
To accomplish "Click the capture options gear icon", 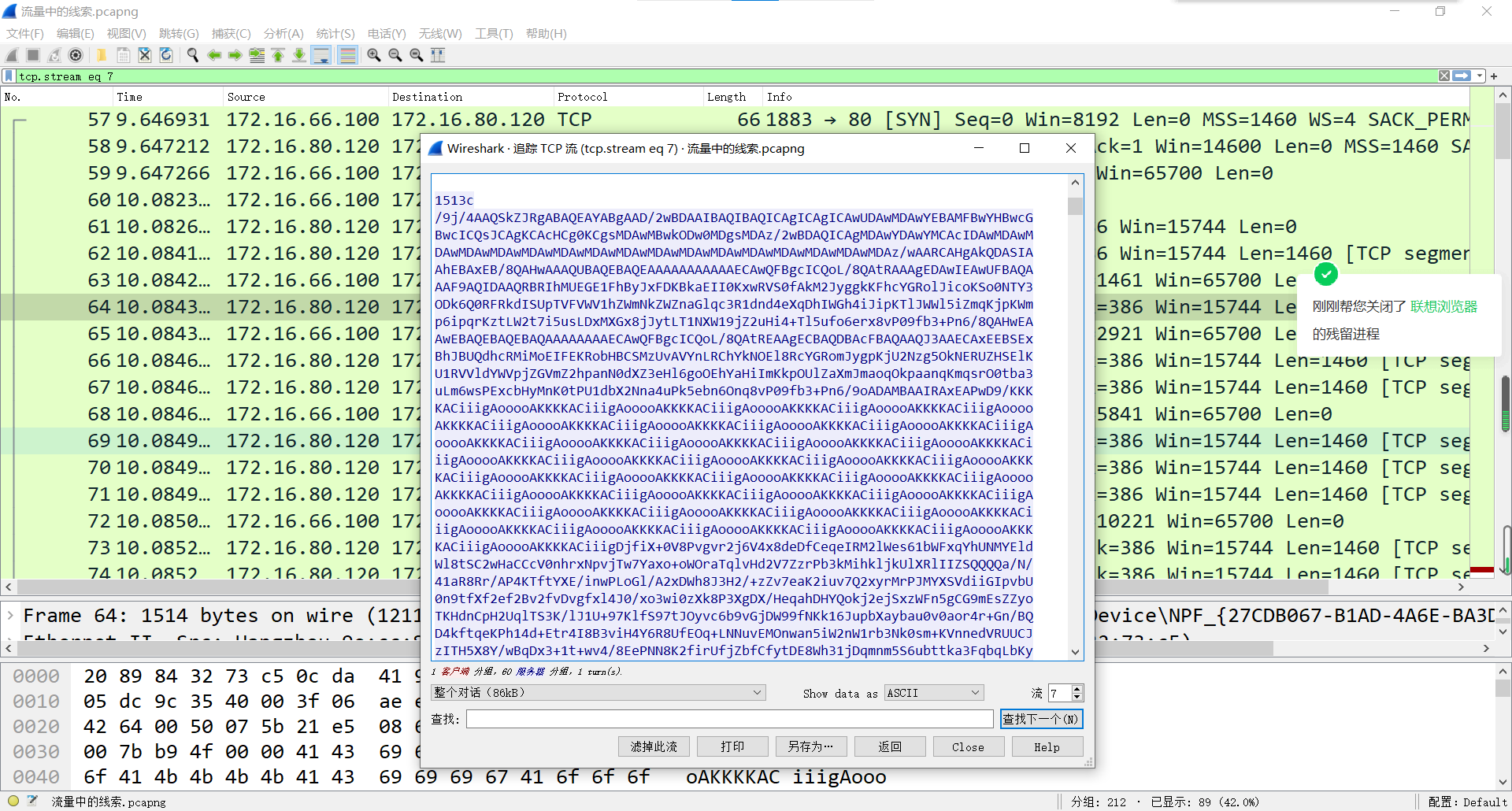I will pos(76,55).
